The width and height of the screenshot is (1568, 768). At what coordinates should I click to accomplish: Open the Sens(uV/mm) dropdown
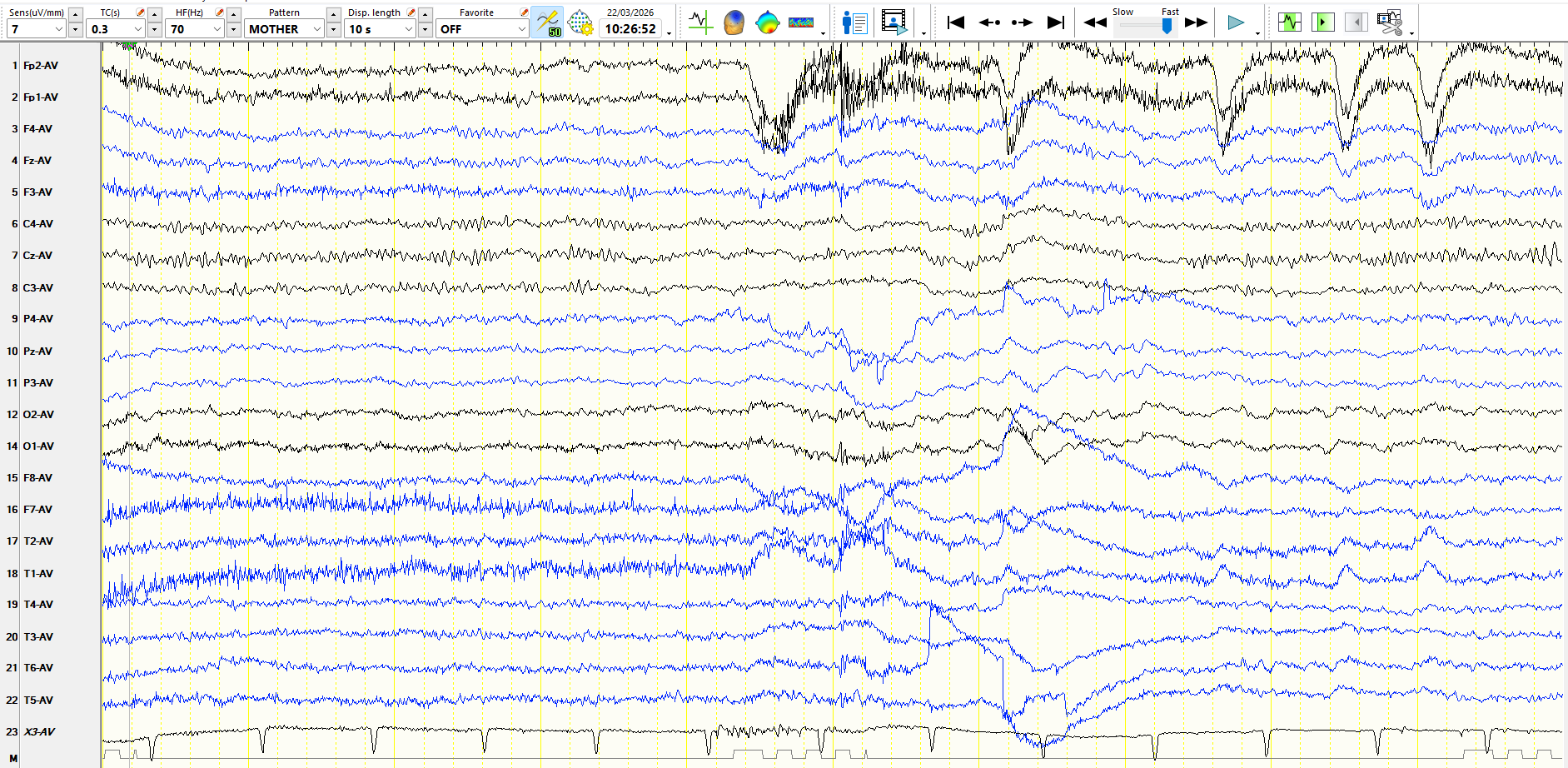(x=36, y=29)
